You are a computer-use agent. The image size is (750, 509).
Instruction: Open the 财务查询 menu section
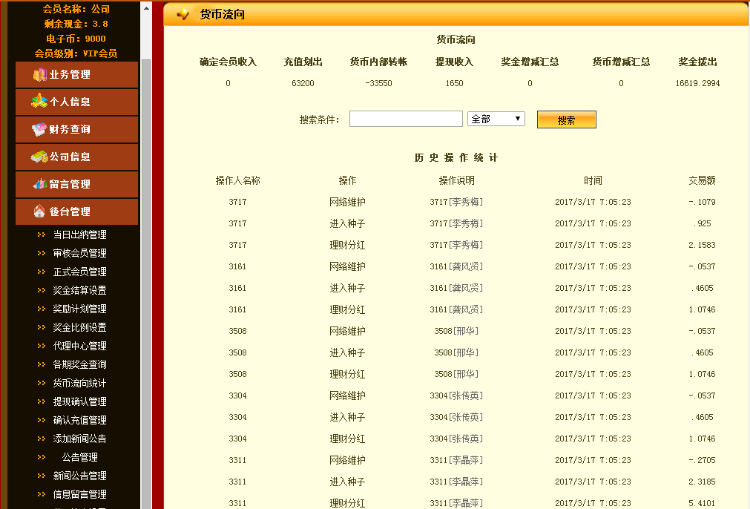click(x=77, y=129)
